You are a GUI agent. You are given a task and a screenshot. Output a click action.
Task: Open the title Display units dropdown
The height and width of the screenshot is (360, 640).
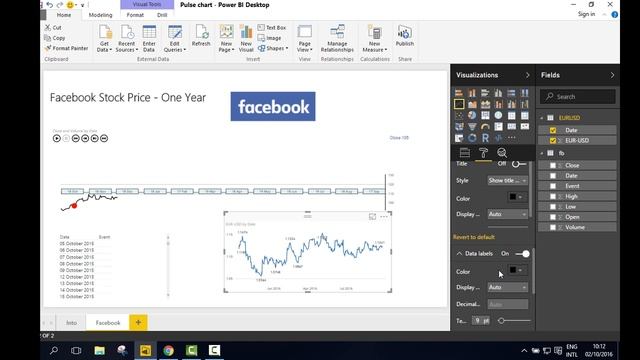[508, 214]
